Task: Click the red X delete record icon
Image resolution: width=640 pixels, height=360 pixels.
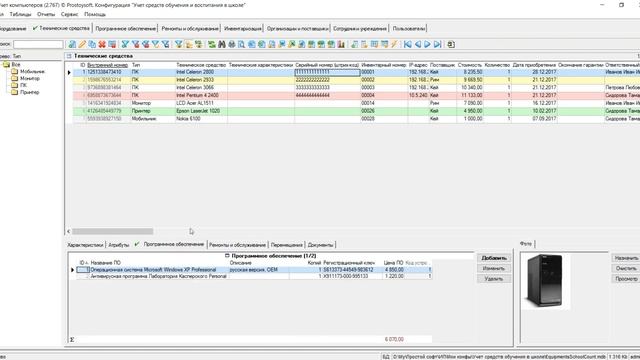Action: tap(102, 44)
